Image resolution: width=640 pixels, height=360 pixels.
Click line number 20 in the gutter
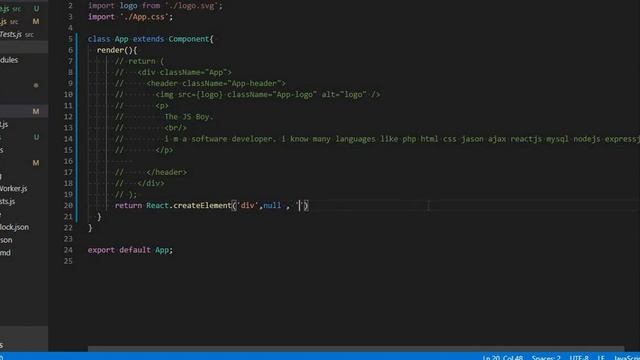(68, 206)
